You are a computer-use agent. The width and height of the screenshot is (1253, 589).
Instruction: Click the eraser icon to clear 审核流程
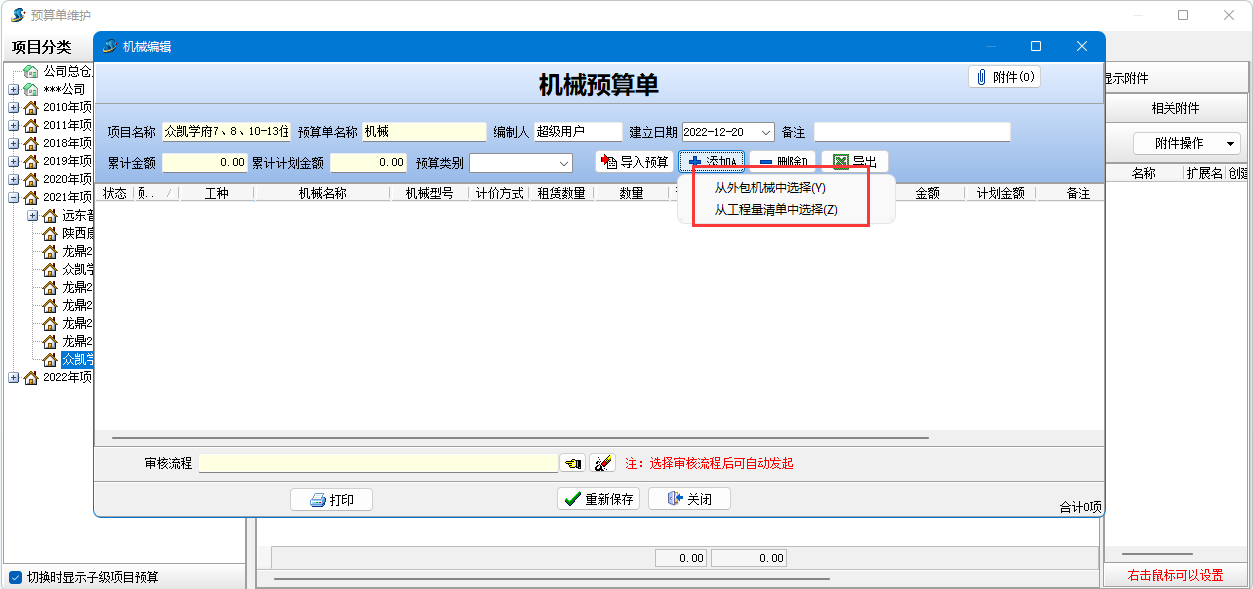click(x=602, y=463)
